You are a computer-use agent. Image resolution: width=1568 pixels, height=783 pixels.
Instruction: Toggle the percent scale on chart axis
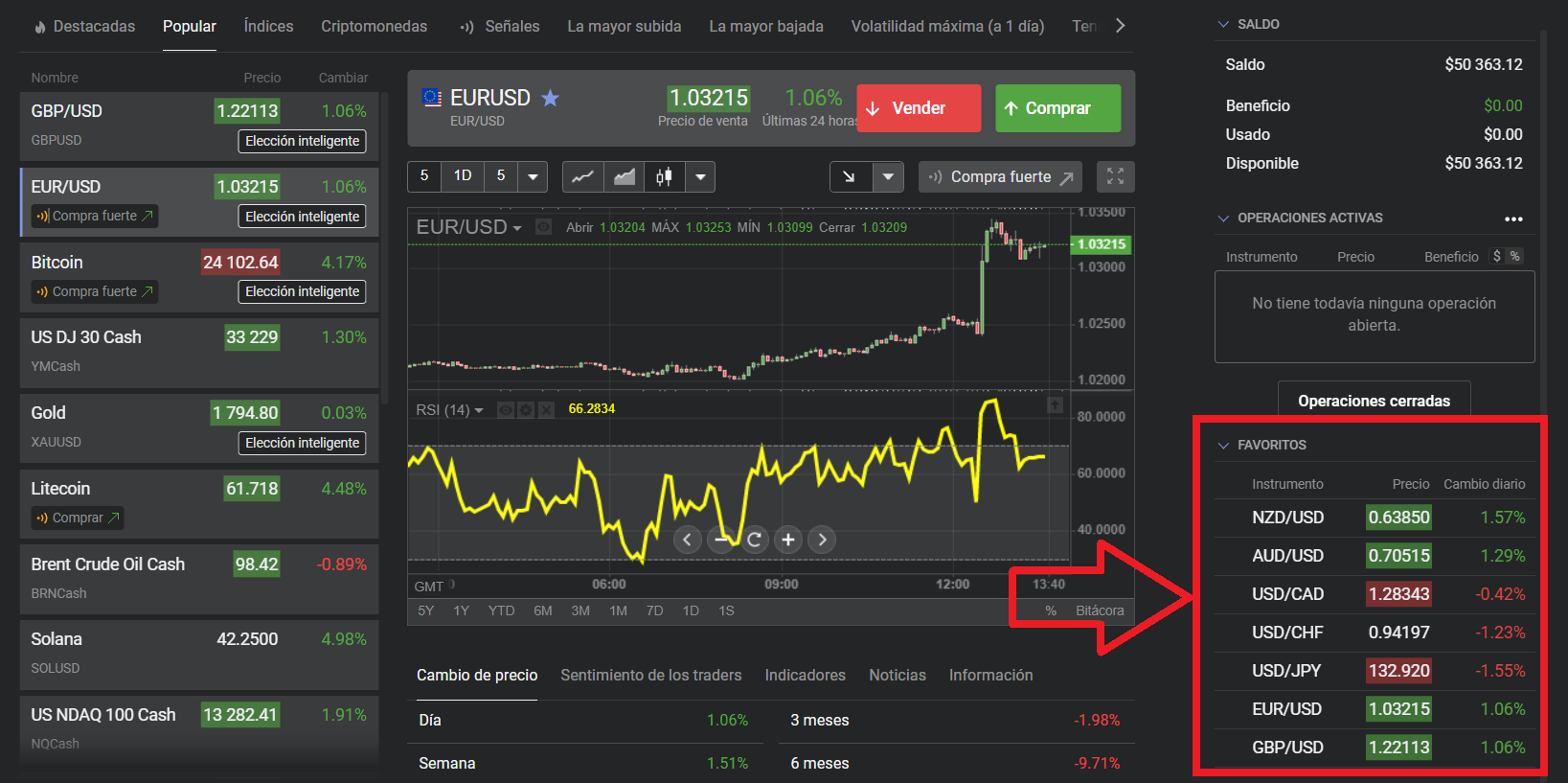tap(1051, 610)
